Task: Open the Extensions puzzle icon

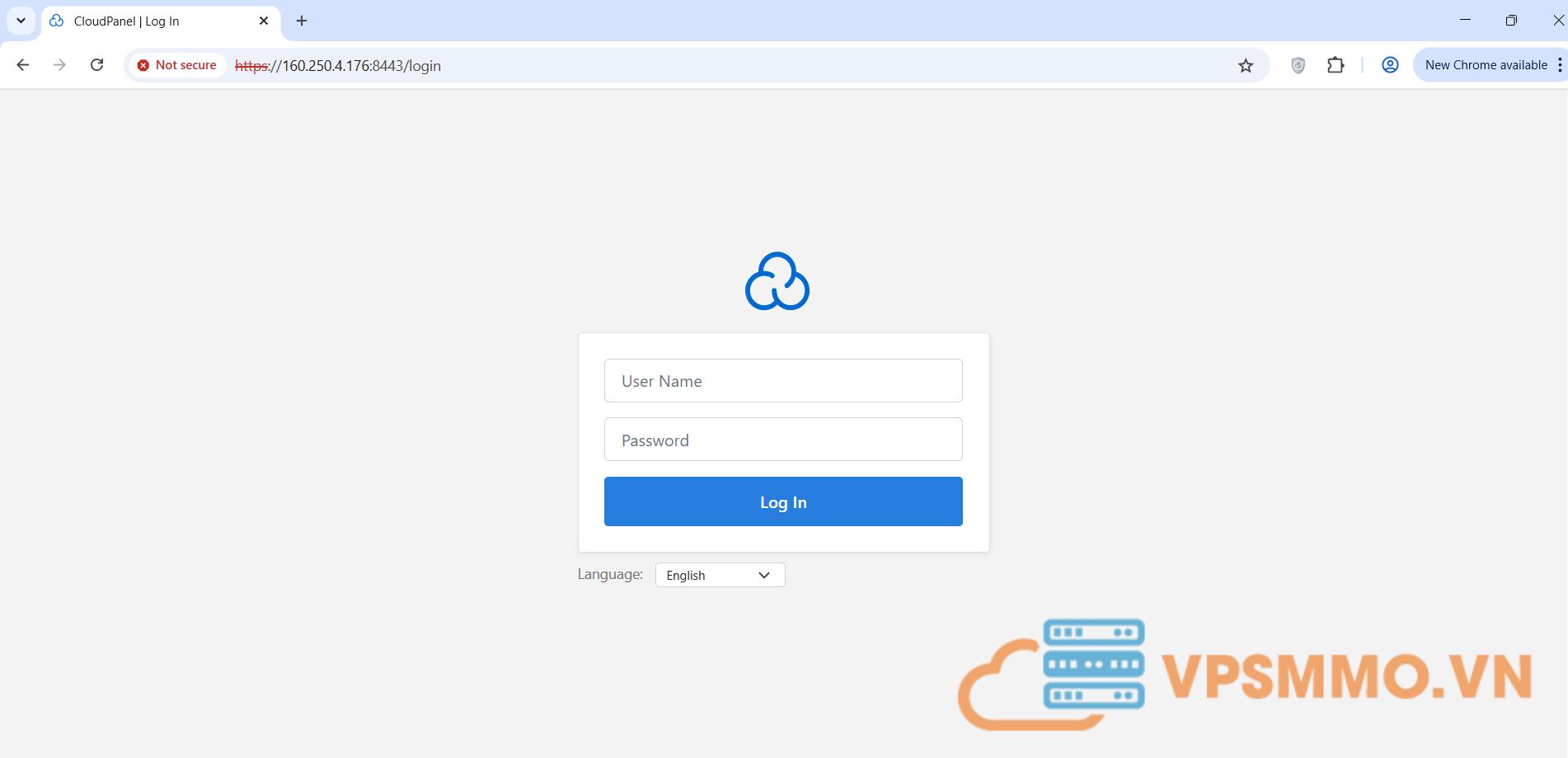Action: pyautogui.click(x=1336, y=65)
